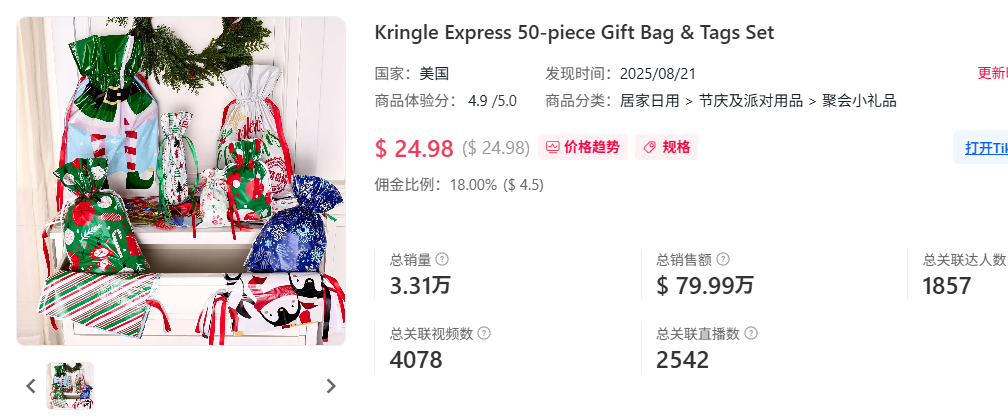Select the 聚会小礼品 category breadcrumb
The height and width of the screenshot is (420, 1008).
860,101
